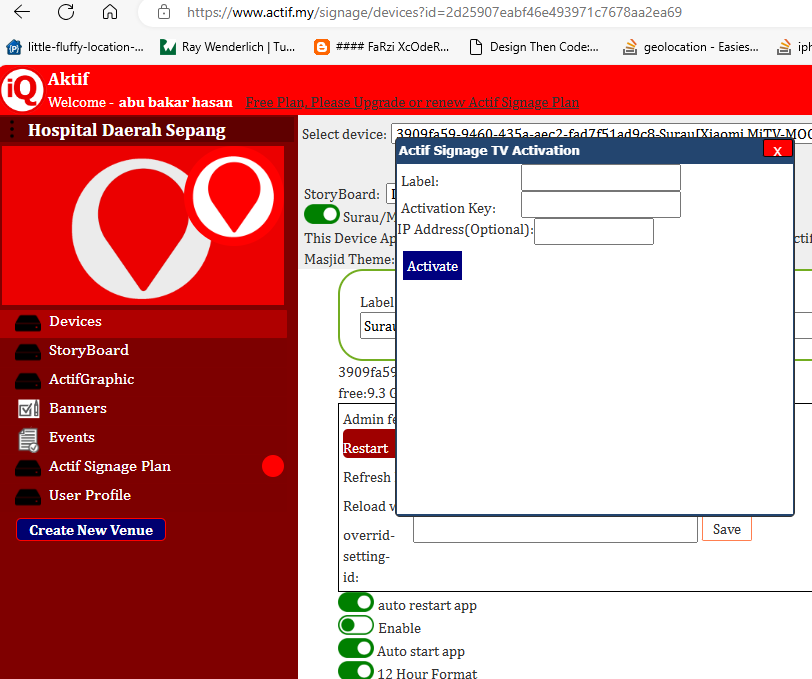Click the Restart button
This screenshot has width=812, height=679.
pos(369,444)
